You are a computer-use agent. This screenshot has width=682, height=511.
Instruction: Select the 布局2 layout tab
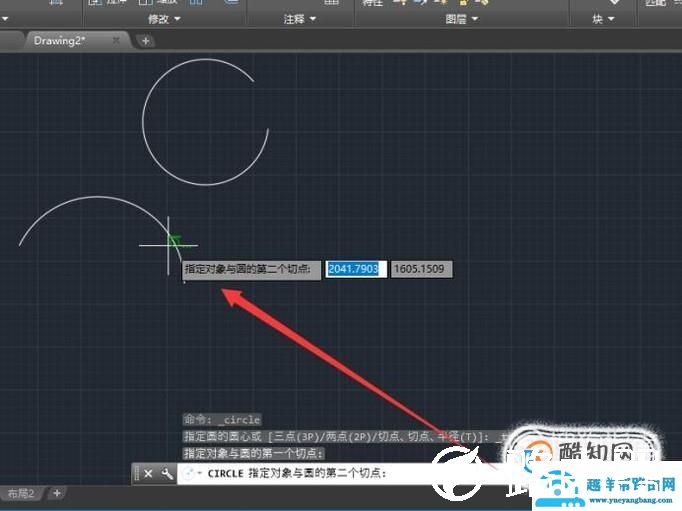point(21,494)
